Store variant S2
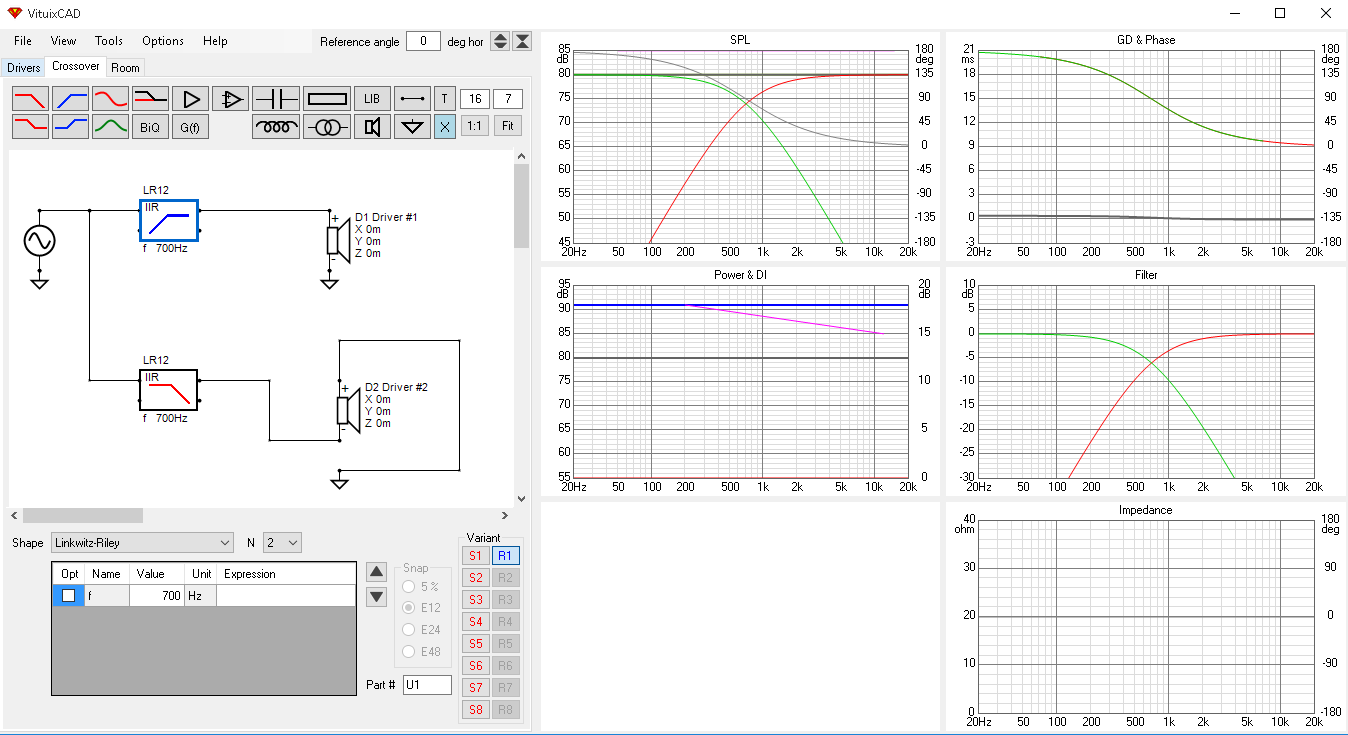The image size is (1348, 735). [x=475, y=577]
